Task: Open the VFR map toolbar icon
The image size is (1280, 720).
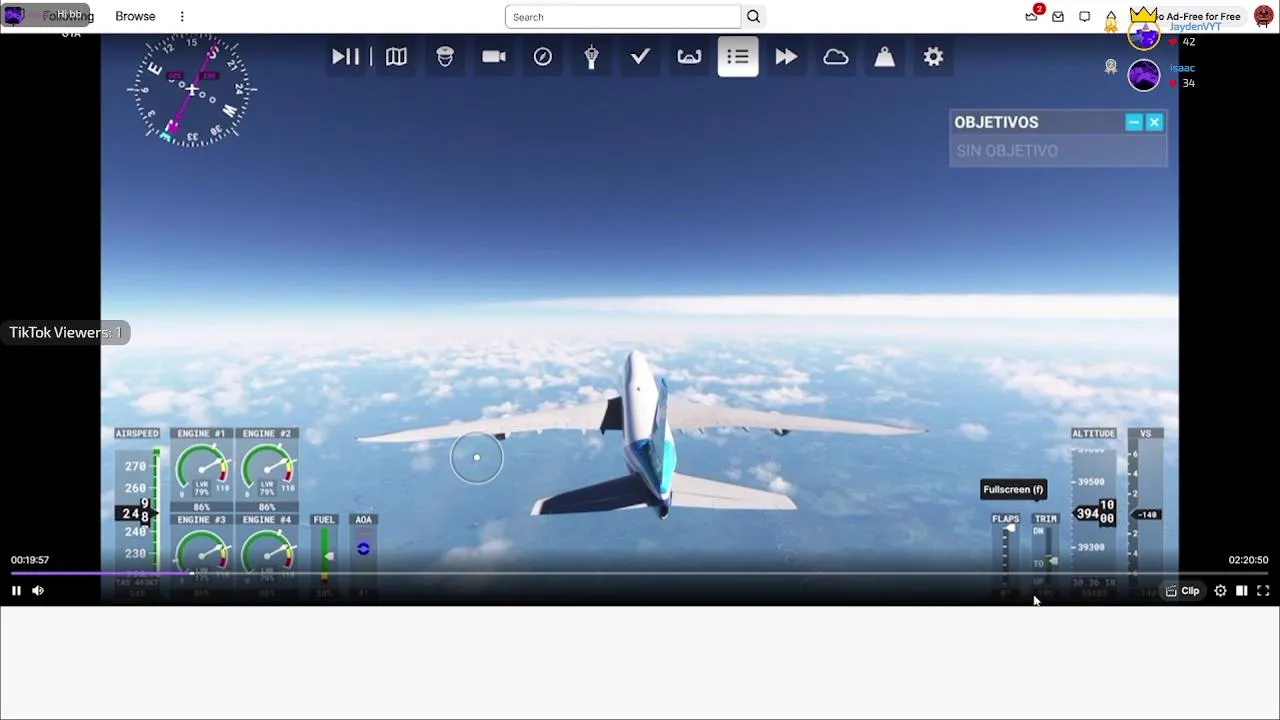Action: click(x=396, y=57)
